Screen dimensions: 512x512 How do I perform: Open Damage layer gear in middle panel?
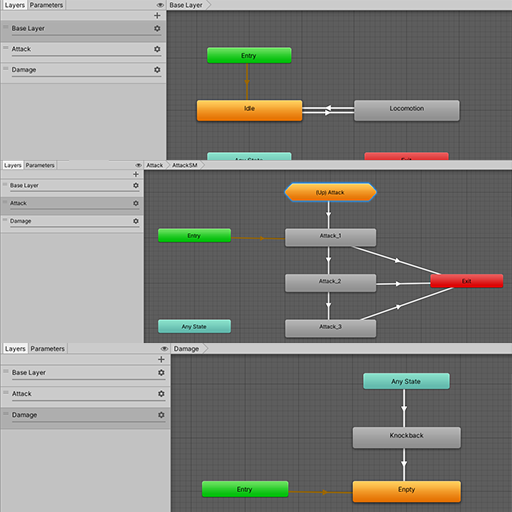(136, 221)
